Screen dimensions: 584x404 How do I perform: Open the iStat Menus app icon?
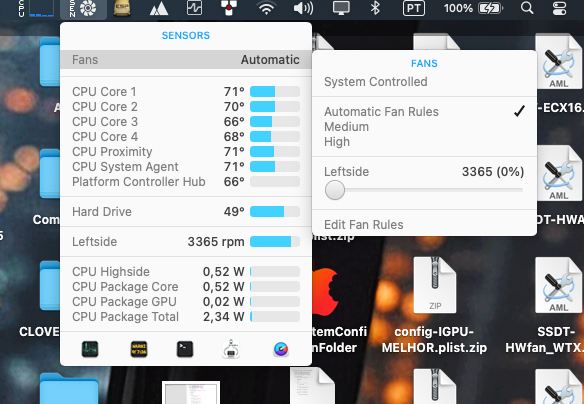[281, 349]
